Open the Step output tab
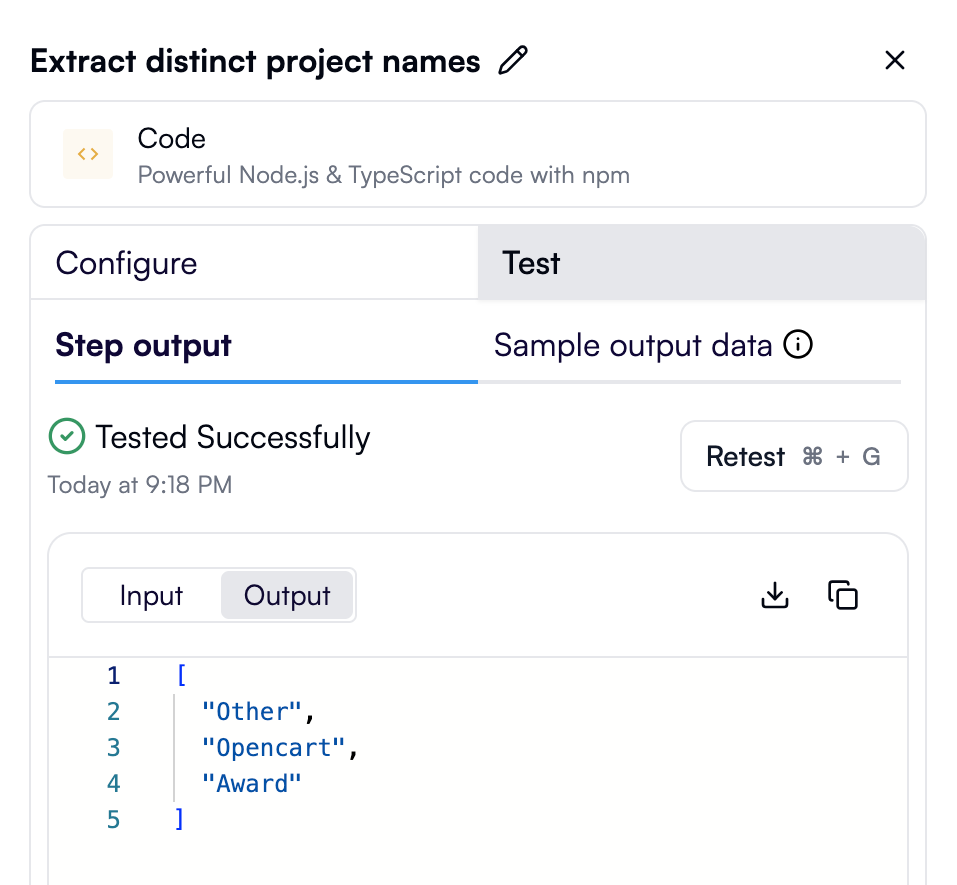 pos(144,346)
